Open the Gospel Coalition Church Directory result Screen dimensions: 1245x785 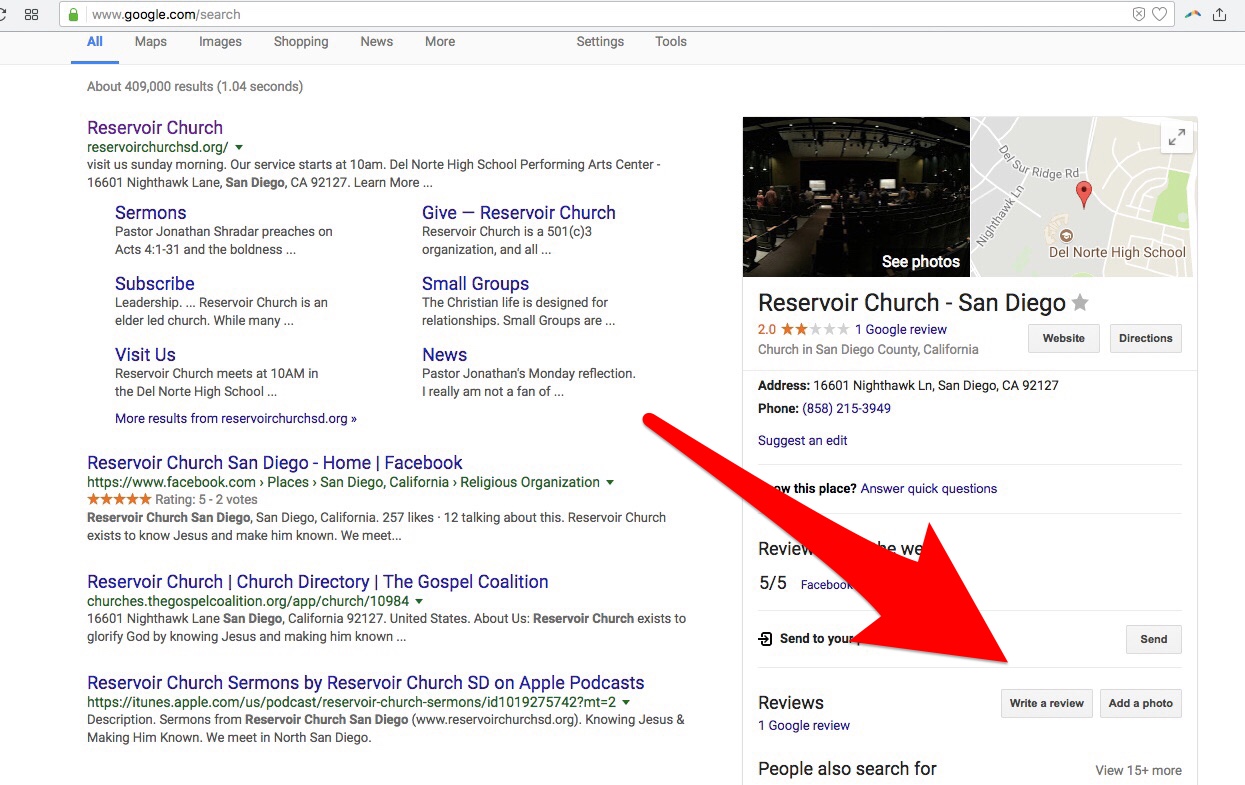click(x=318, y=582)
